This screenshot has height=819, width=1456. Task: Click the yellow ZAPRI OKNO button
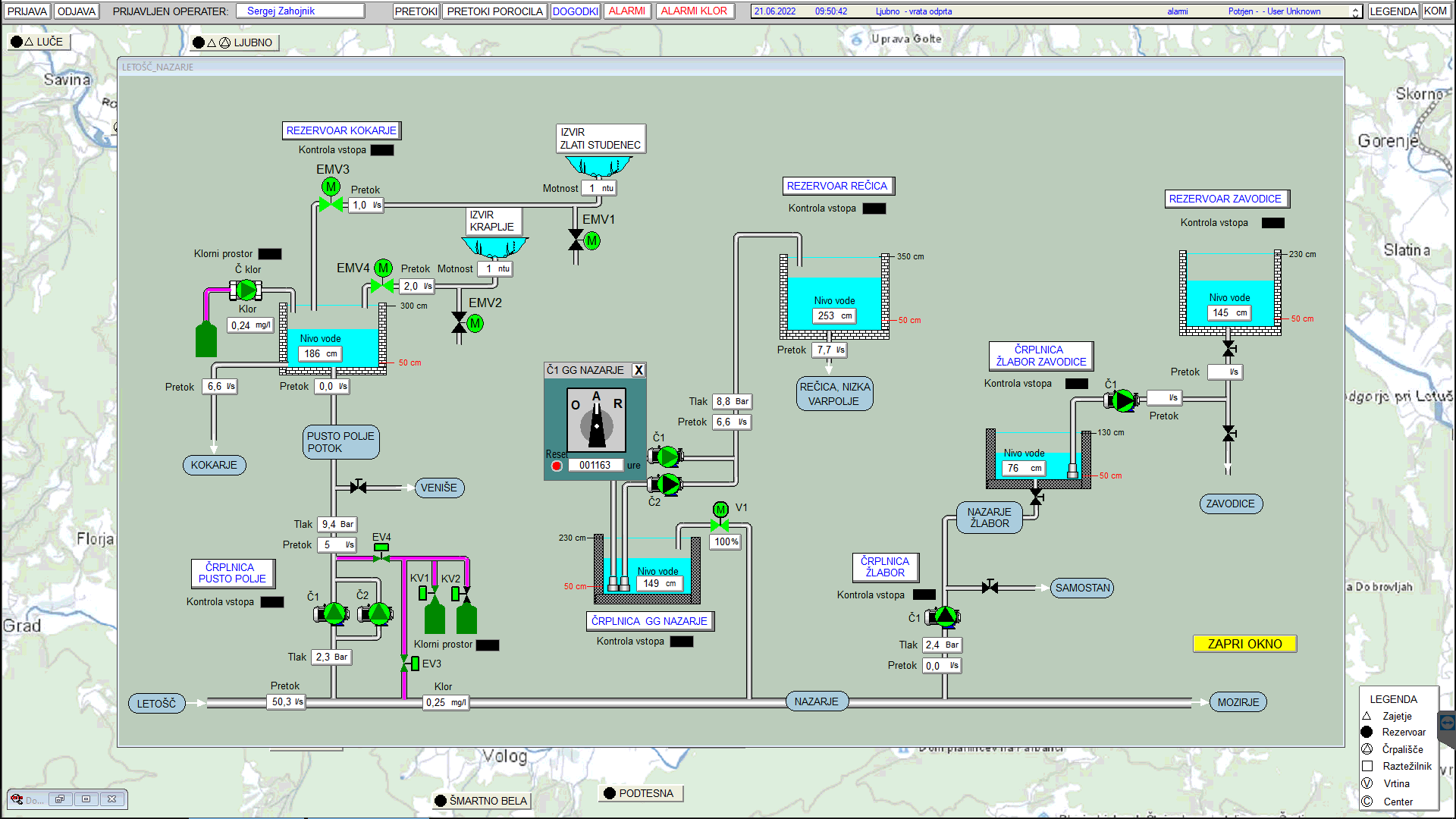click(1244, 644)
